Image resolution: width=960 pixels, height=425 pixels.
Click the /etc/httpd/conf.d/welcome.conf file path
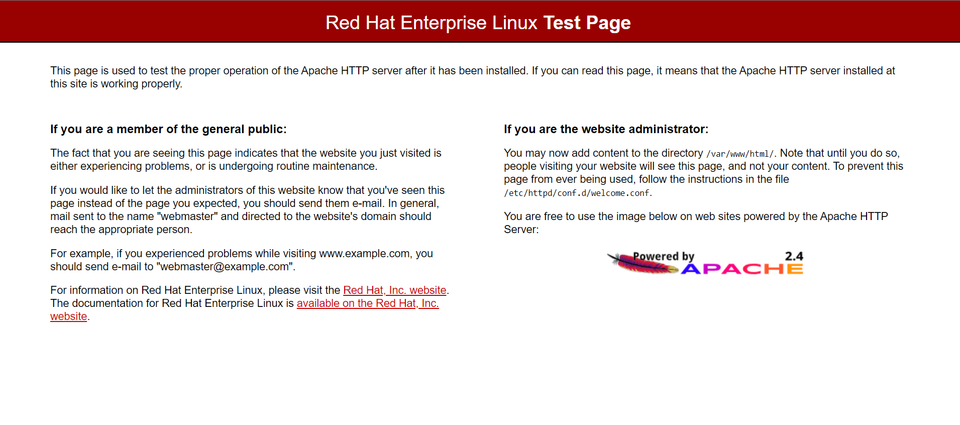pyautogui.click(x=577, y=192)
